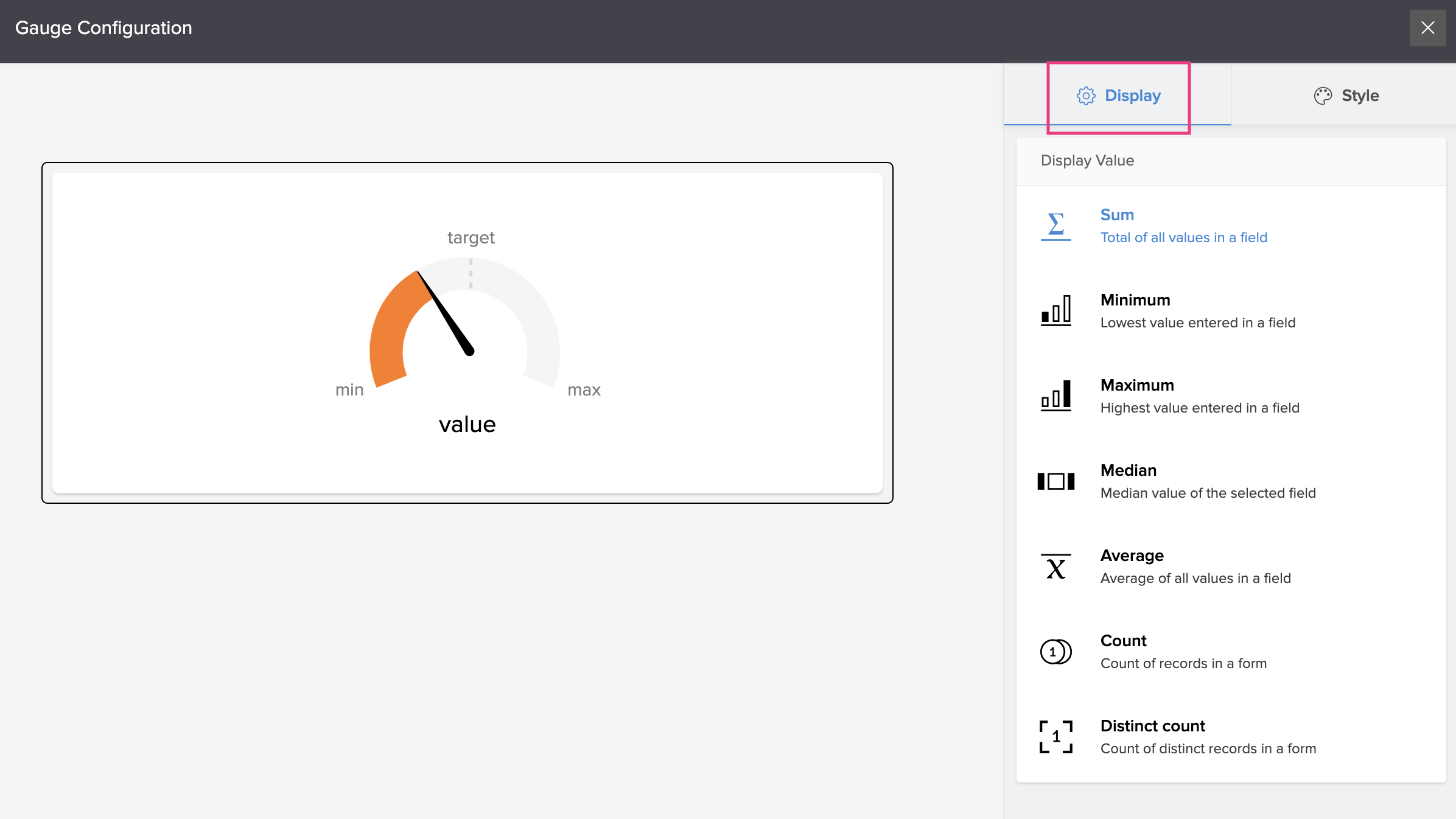Close the Gauge Configuration dialog
This screenshot has height=819, width=1456.
pos(1427,28)
